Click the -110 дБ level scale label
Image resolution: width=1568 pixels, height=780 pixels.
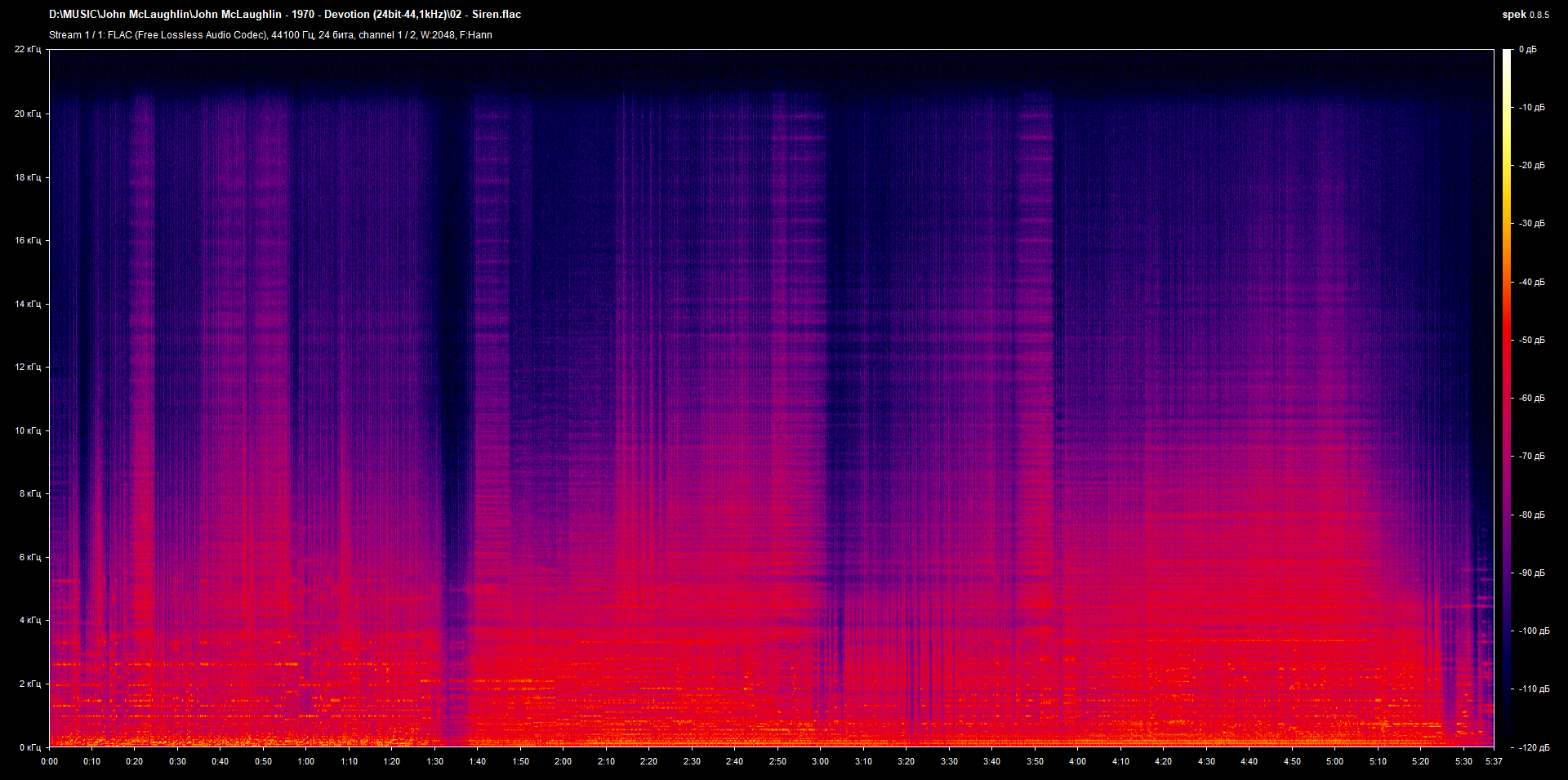[1534, 689]
